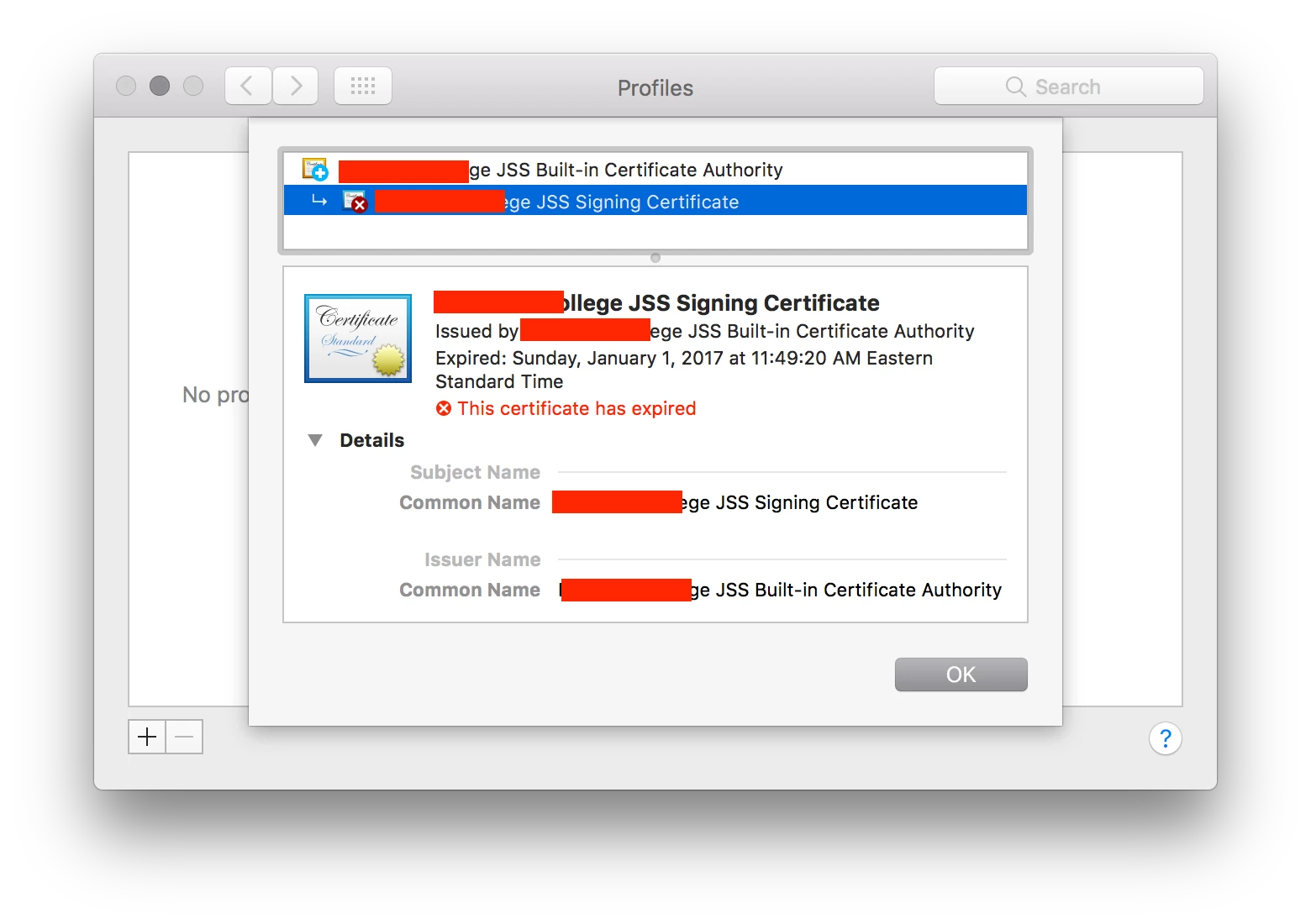Add a profile with plus button
Viewport: 1311px width, 924px height.
click(x=147, y=737)
